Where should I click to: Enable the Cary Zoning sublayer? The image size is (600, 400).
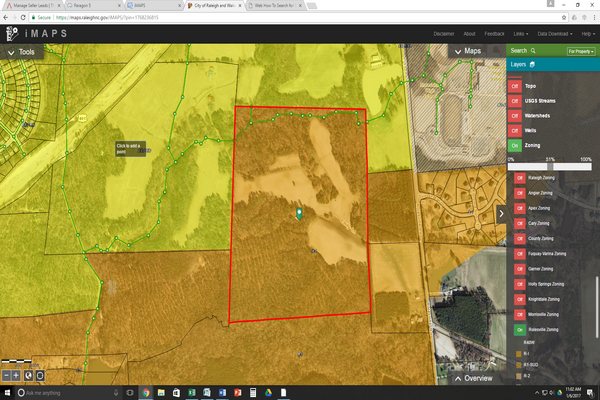tap(520, 223)
